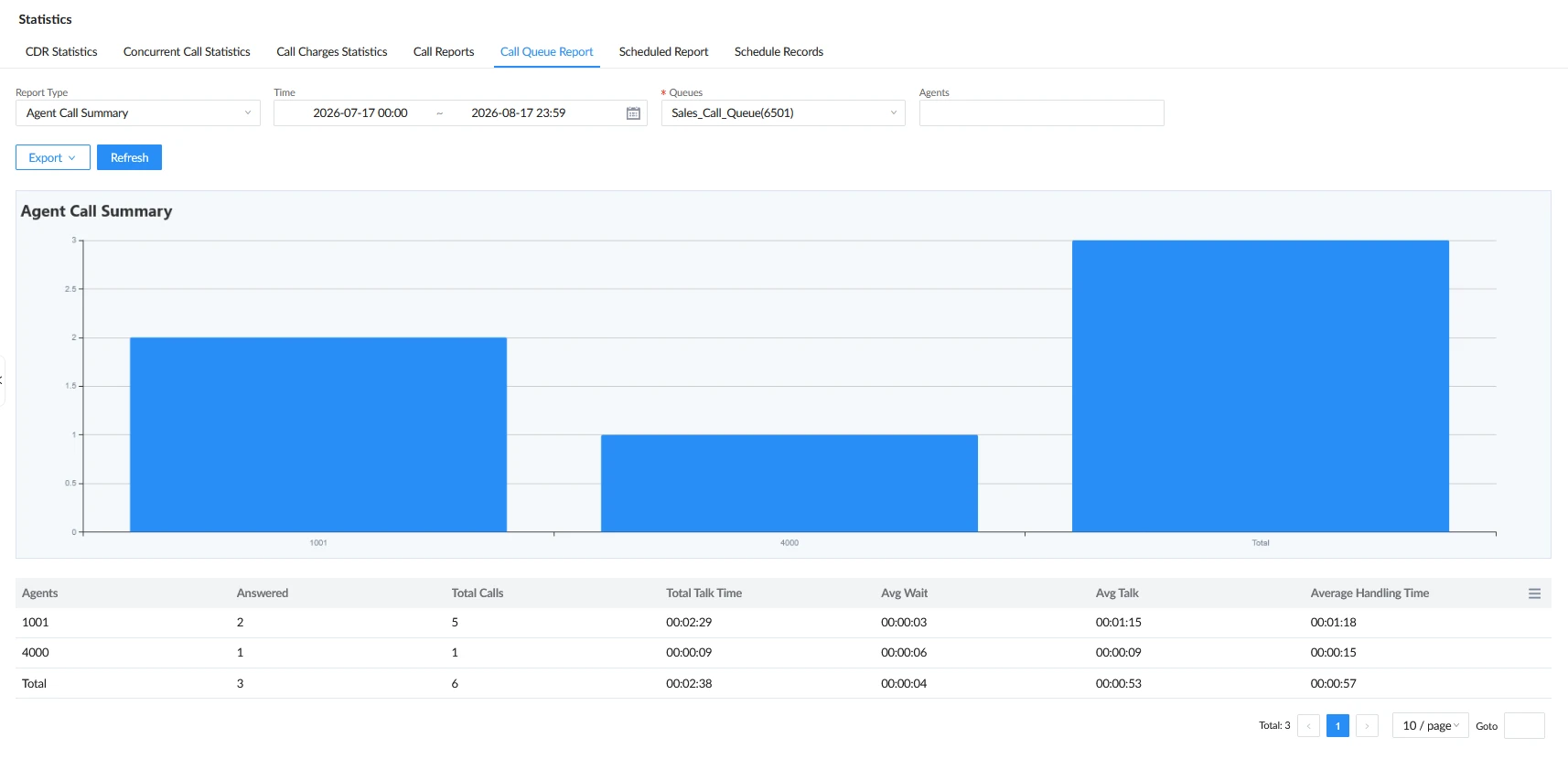Expand the collapsed left sidebar handle

tap(2, 381)
